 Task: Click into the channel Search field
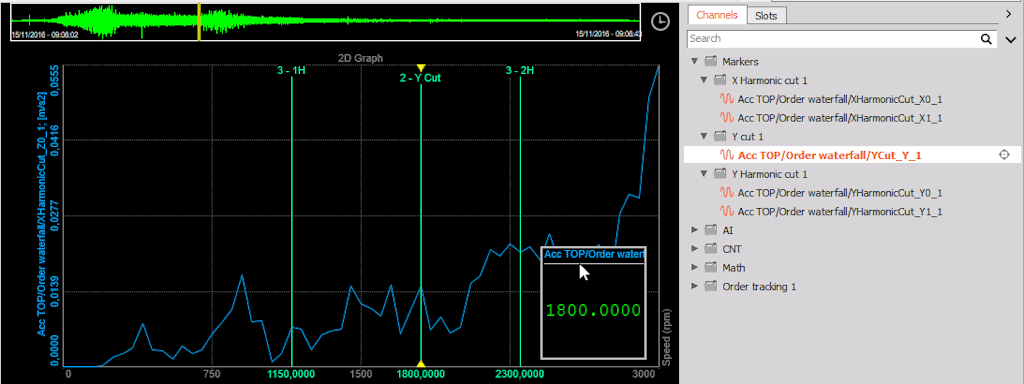[834, 39]
